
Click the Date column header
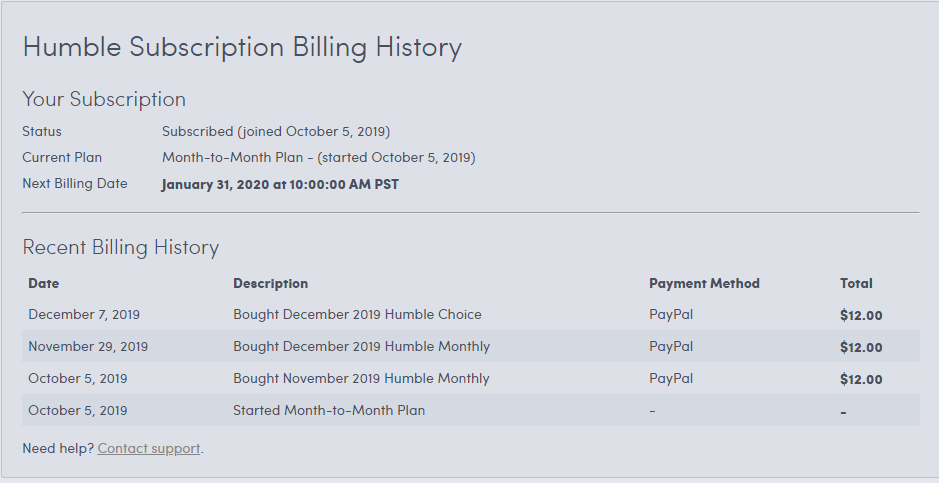(x=44, y=284)
